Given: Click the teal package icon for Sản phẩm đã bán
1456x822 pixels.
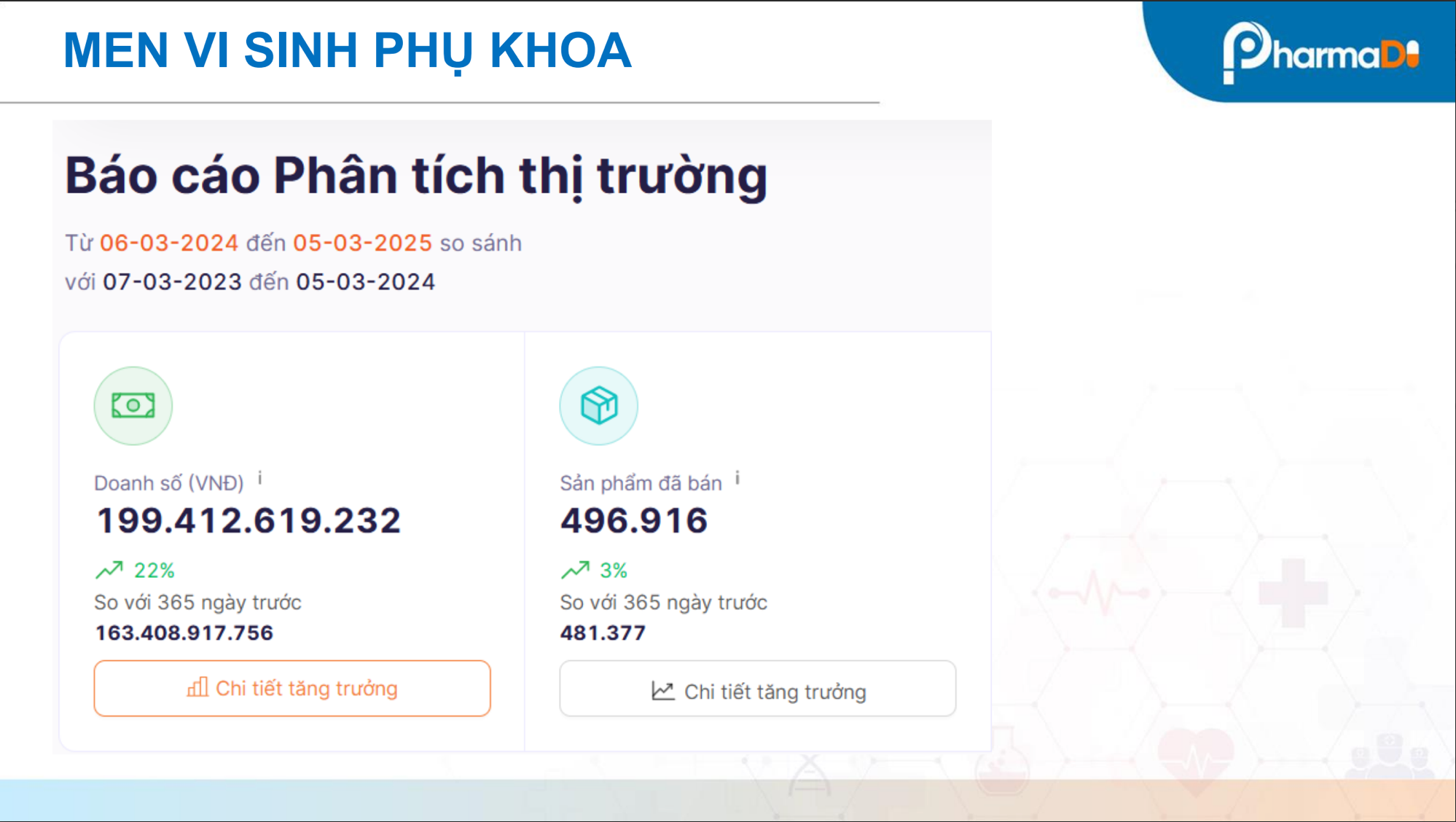Looking at the screenshot, I should (598, 405).
